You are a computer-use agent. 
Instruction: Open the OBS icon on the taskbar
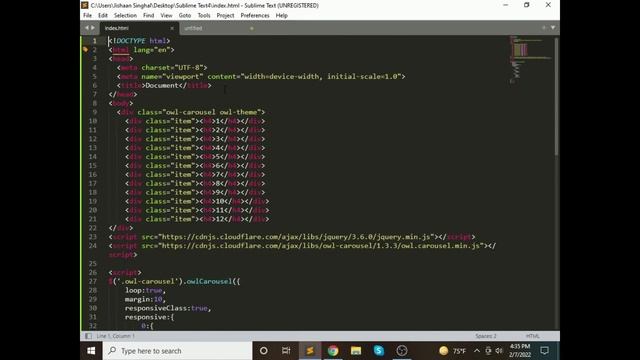pos(402,351)
